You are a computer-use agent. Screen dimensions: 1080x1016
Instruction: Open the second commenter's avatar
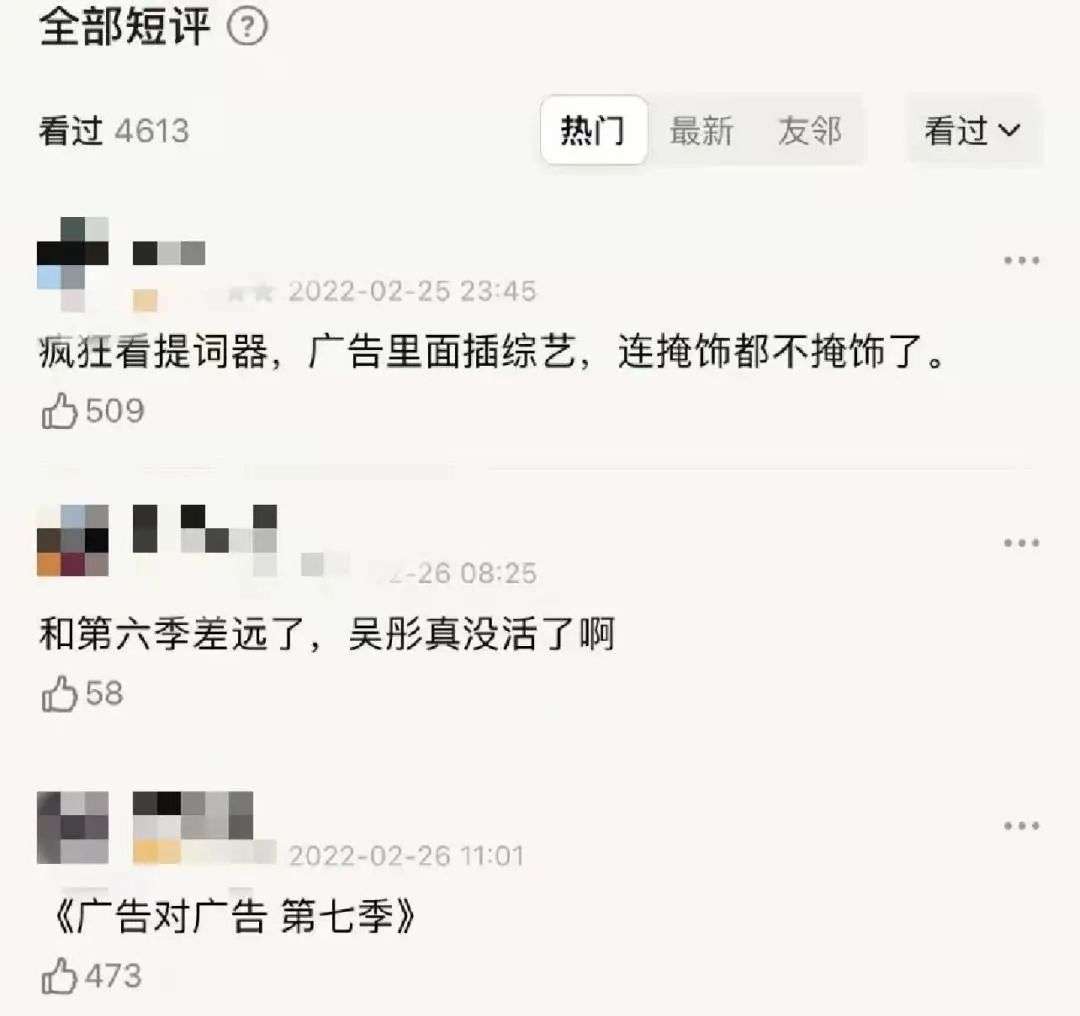tap(72, 540)
